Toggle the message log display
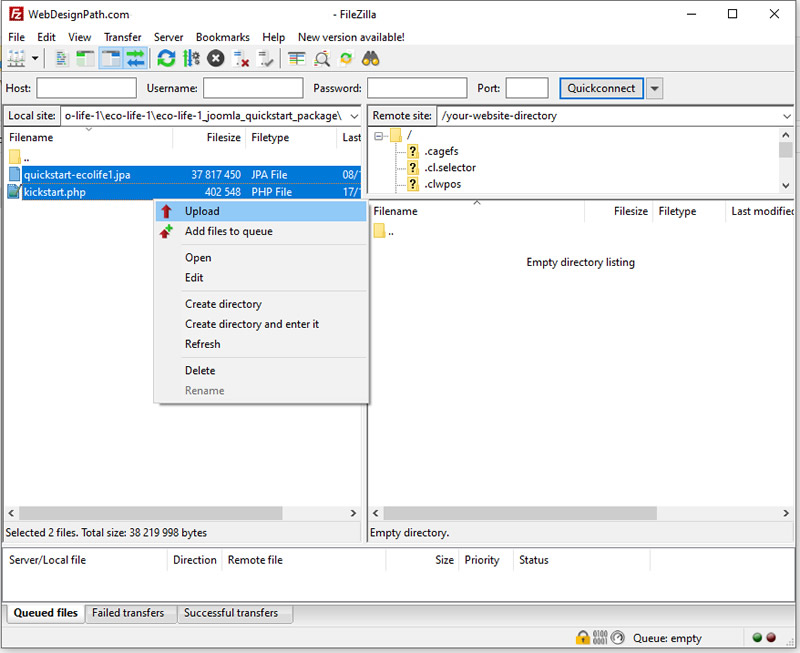This screenshot has height=653, width=800. [61, 59]
